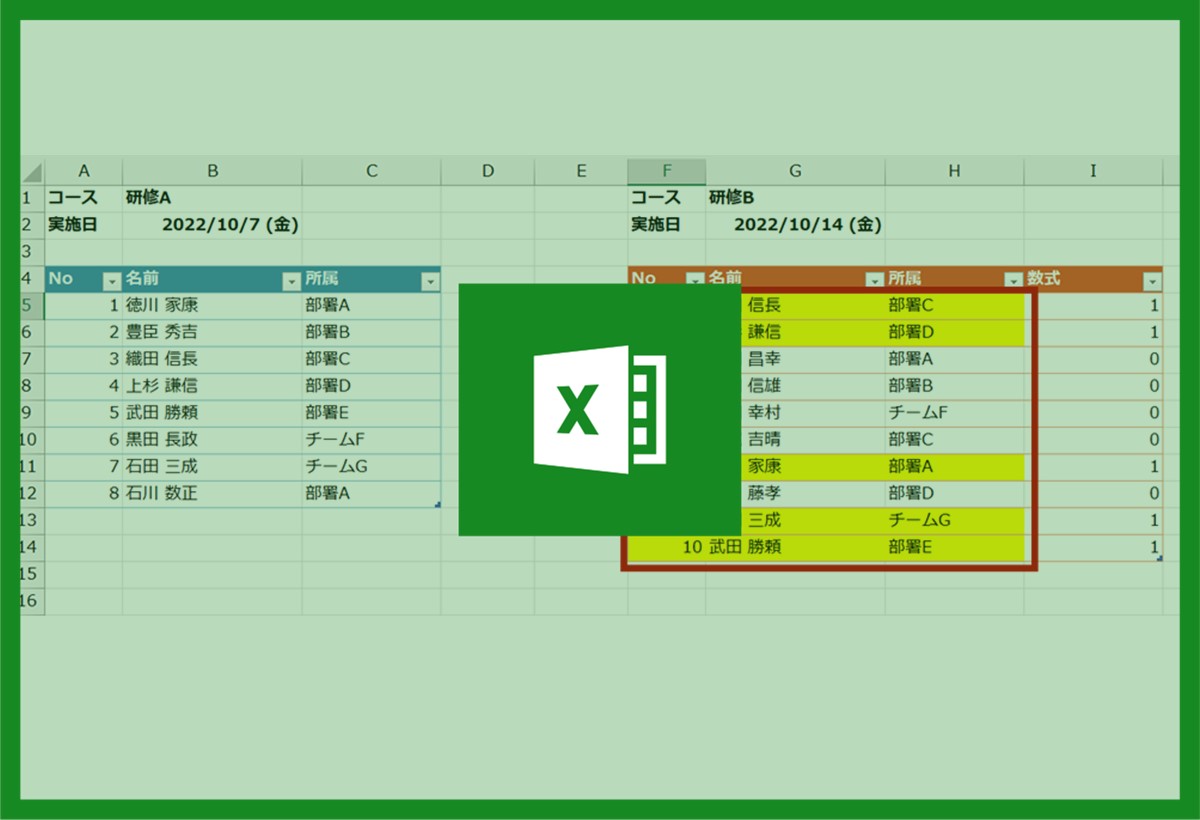Open the 名前 filter dropdown in column G
This screenshot has height=820, width=1200.
coord(874,280)
